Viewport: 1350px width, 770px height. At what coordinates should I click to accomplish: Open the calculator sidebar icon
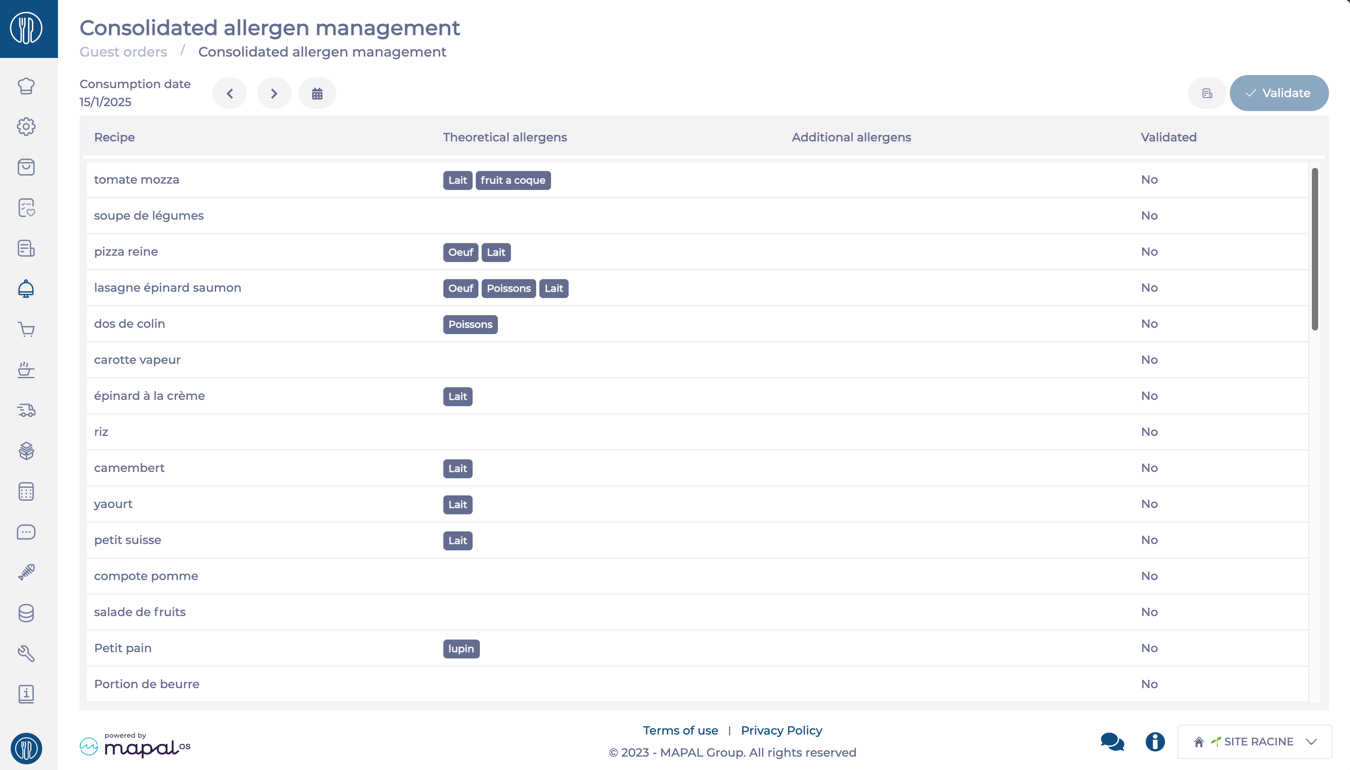(27, 491)
